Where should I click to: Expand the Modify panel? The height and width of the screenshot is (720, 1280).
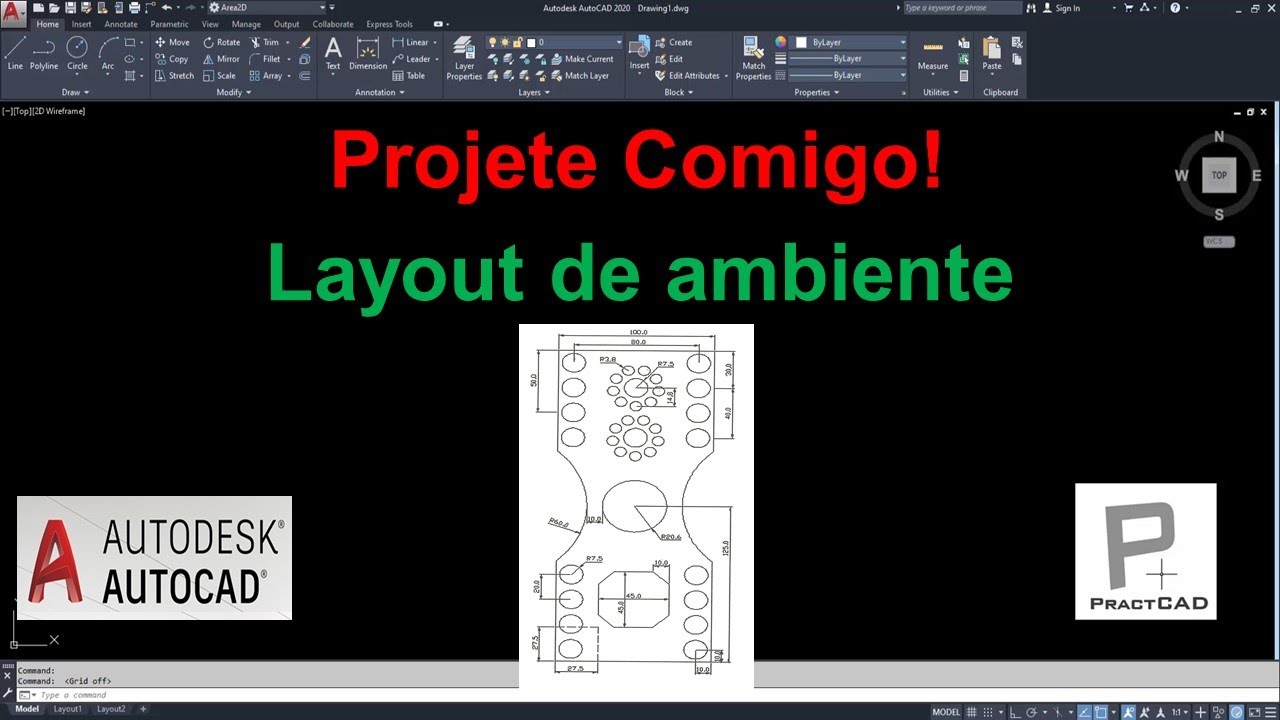point(233,92)
